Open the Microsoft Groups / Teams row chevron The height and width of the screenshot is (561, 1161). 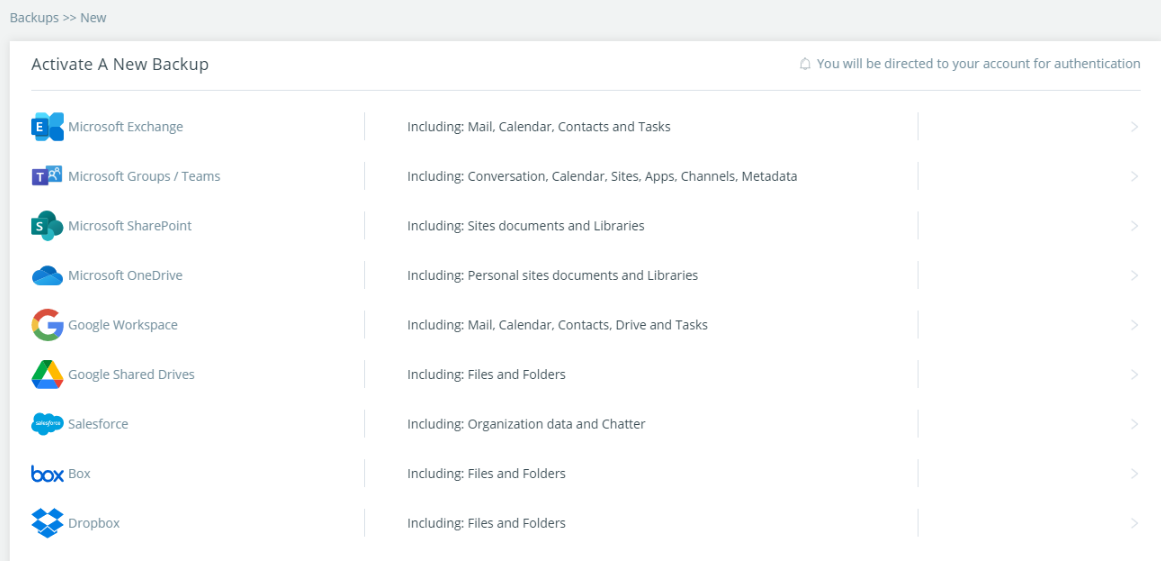(x=1135, y=176)
